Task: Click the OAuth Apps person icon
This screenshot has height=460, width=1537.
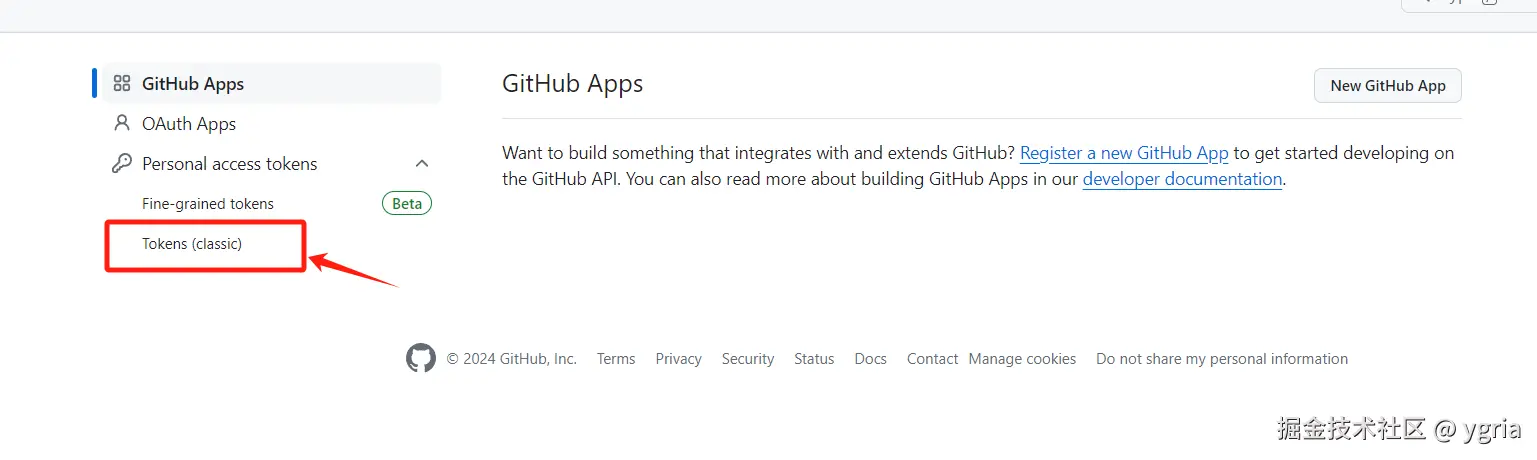Action: pos(122,124)
